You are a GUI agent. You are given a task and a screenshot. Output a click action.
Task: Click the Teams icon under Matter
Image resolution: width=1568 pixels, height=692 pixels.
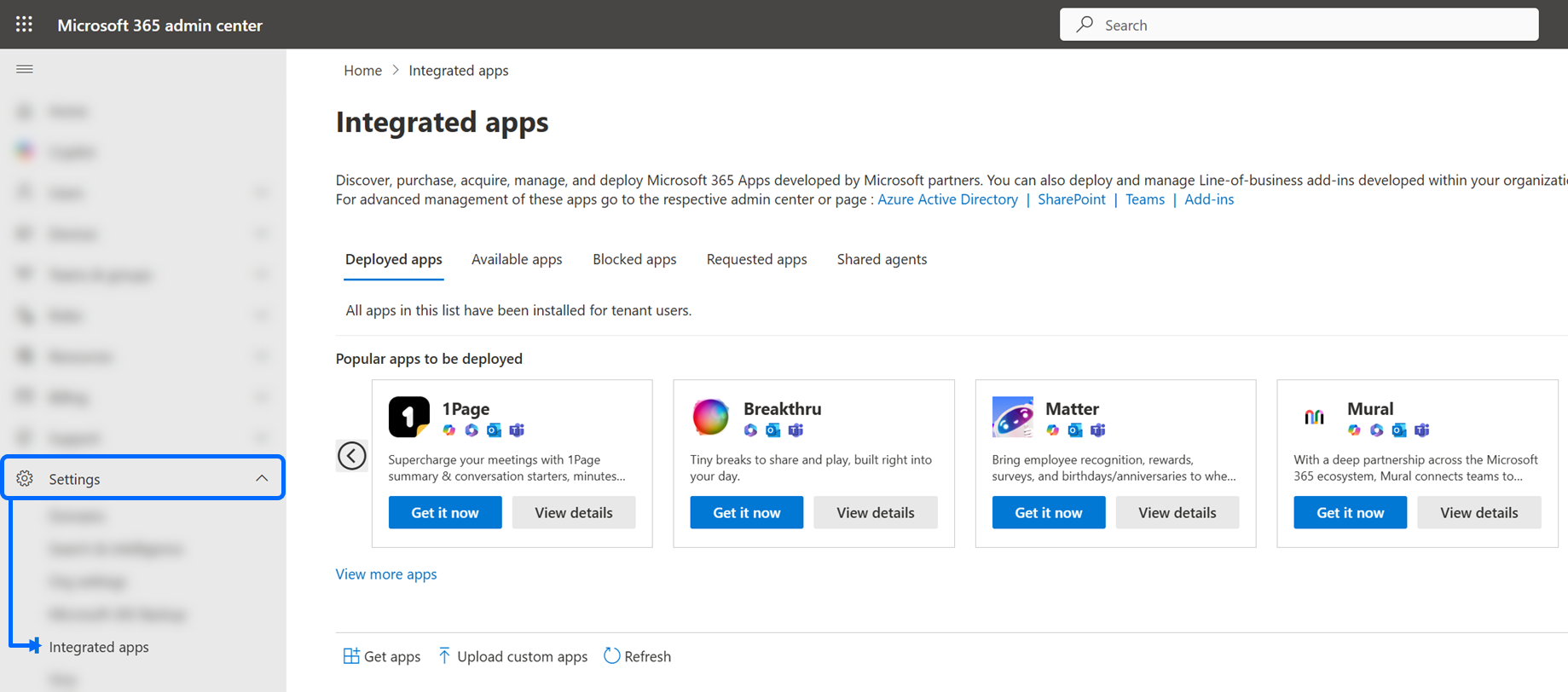pyautogui.click(x=1098, y=430)
